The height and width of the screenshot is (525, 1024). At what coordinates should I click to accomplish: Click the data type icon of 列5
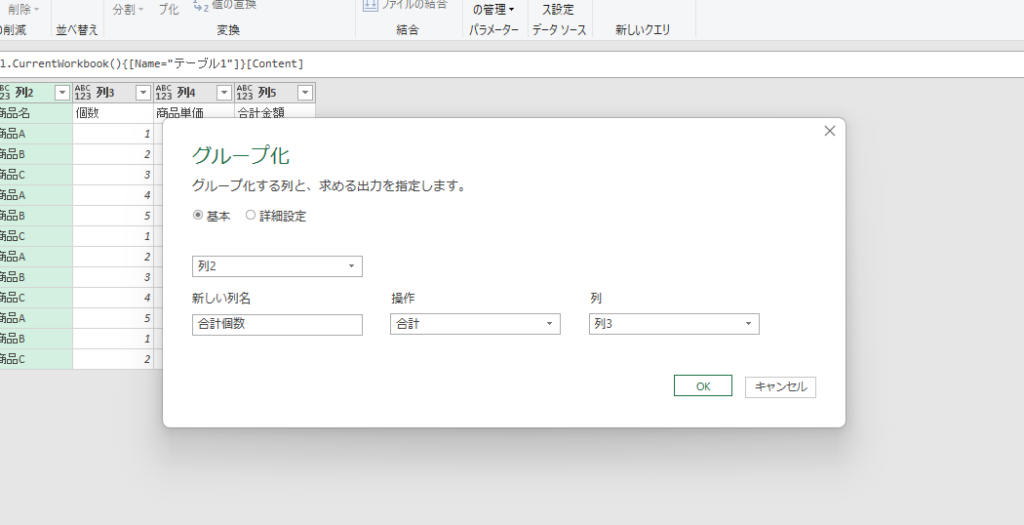point(245,93)
